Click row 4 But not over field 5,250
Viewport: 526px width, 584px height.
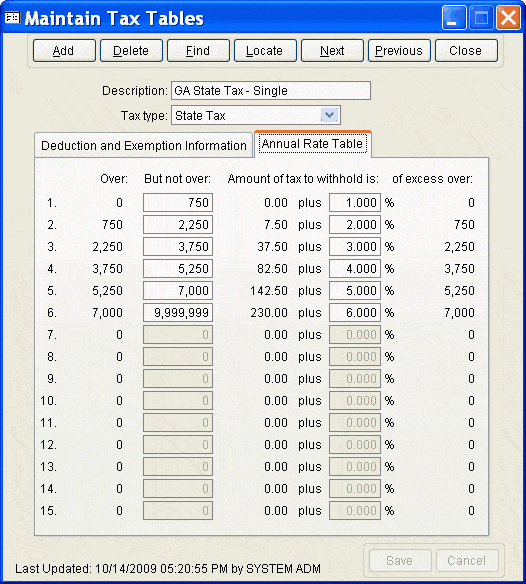178,269
